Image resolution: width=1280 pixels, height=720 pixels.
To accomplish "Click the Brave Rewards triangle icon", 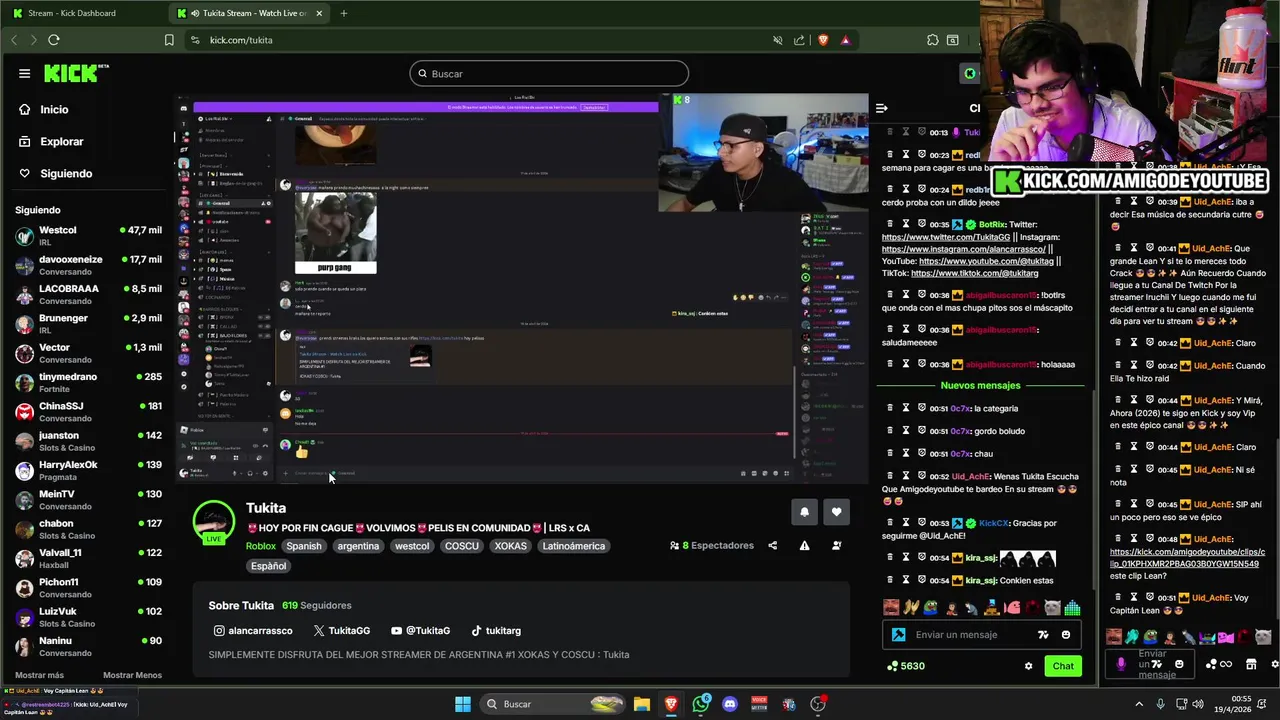I will coord(846,40).
